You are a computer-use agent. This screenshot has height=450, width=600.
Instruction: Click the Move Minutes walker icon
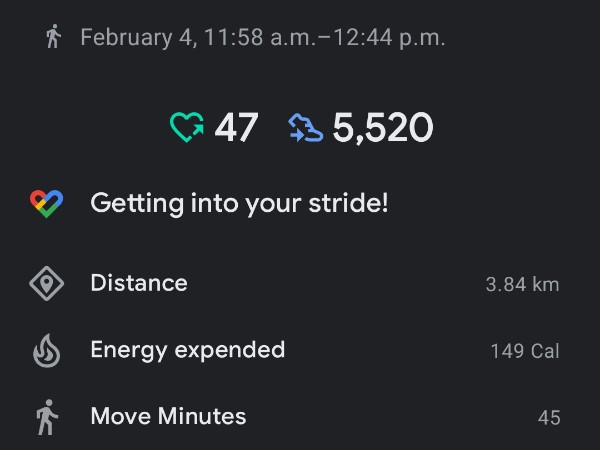pyautogui.click(x=46, y=417)
